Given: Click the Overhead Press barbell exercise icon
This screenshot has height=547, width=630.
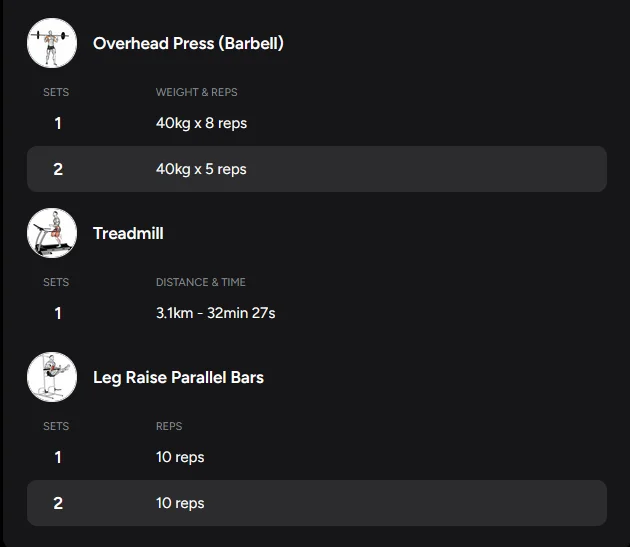Looking at the screenshot, I should [52, 43].
